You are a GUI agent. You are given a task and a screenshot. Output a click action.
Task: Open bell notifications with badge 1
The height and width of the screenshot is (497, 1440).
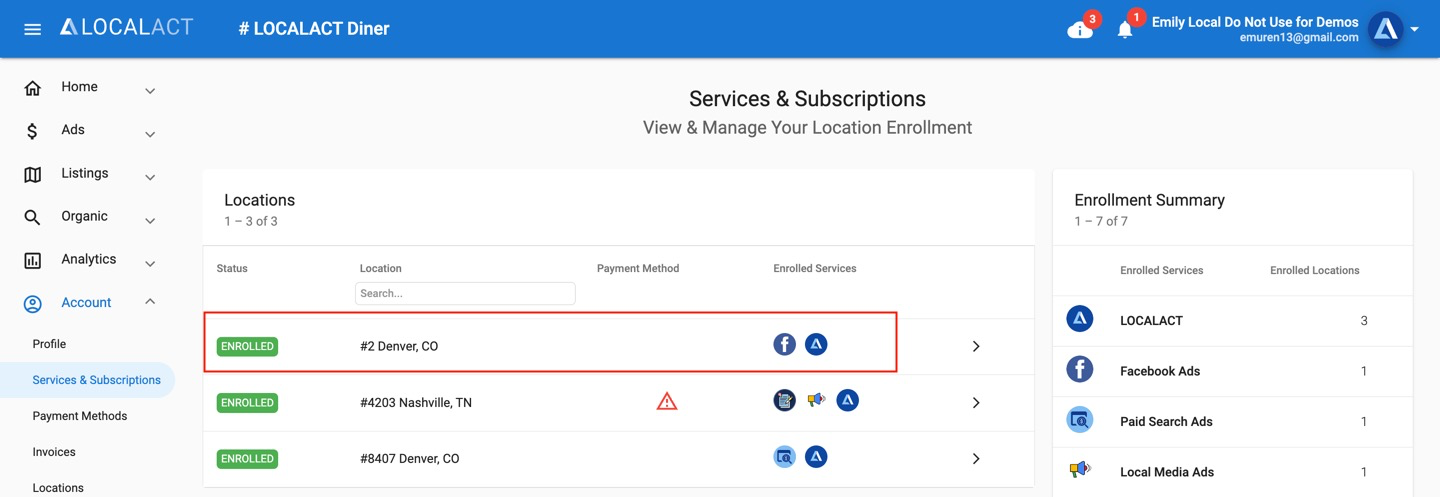(1125, 30)
